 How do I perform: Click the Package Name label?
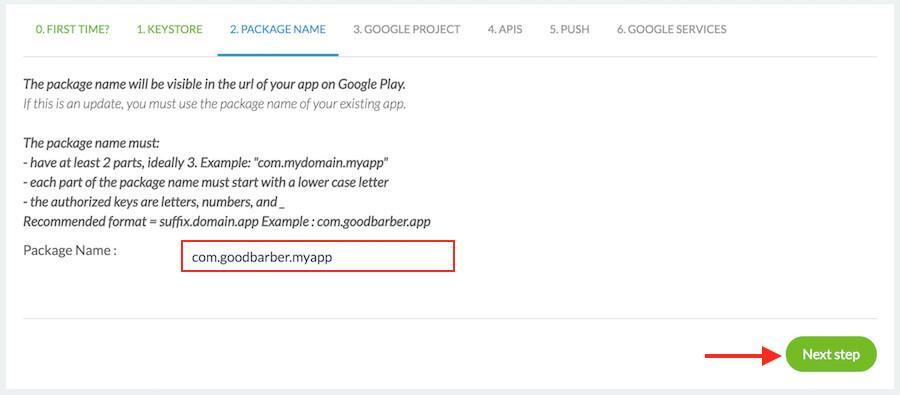[70, 251]
